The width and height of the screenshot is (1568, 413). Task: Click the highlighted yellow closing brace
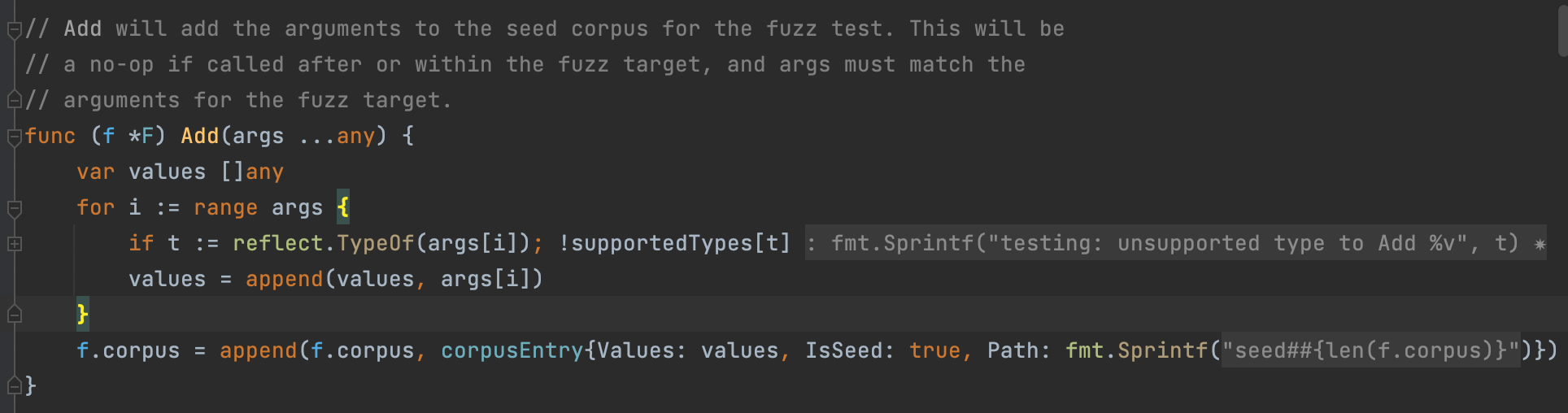click(x=82, y=315)
